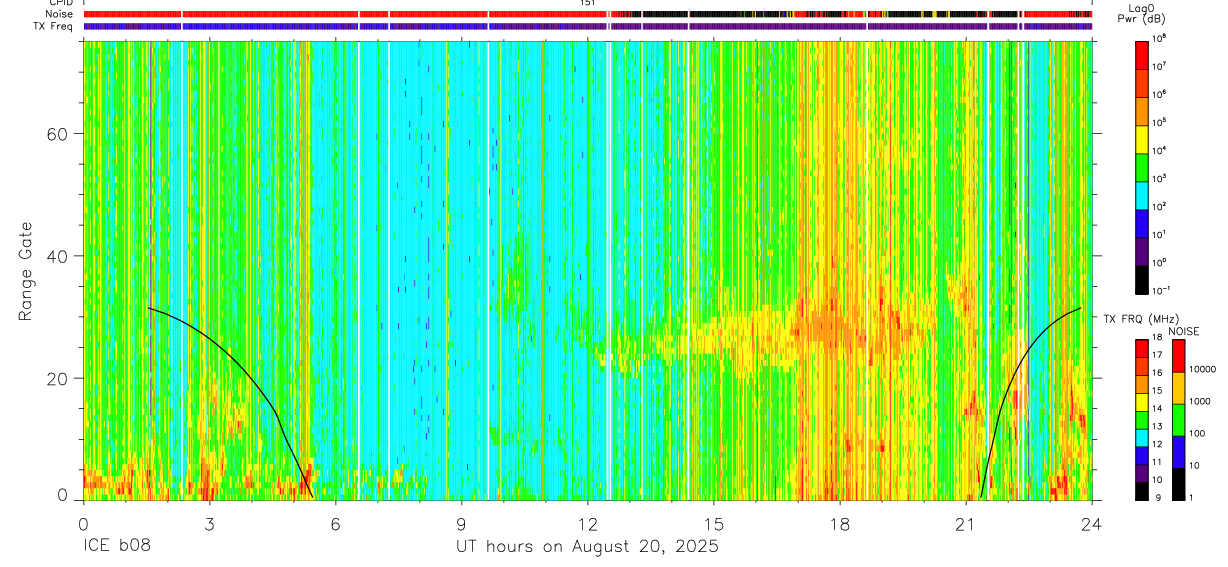Click the 14 label on TX FRQ legend
Viewport: 1228px width, 567px height.
click(x=1158, y=410)
